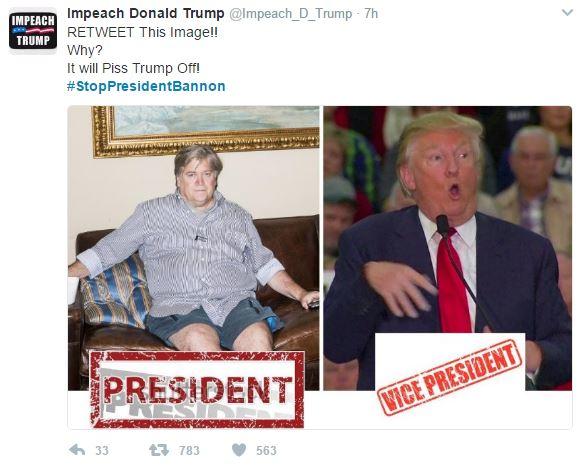Open right photo of man at microphone

pos(448,248)
